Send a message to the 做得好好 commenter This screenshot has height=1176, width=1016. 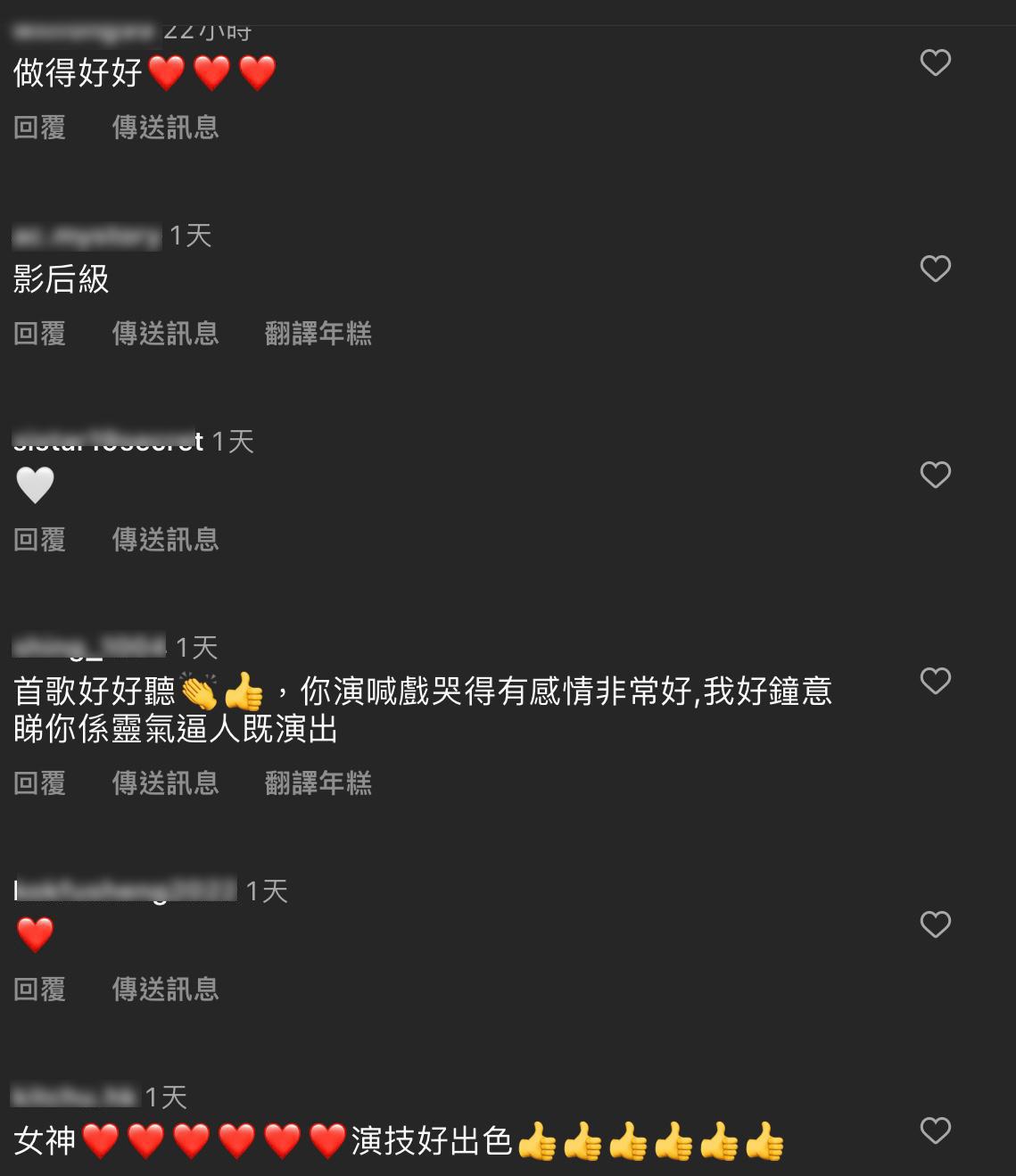166,128
